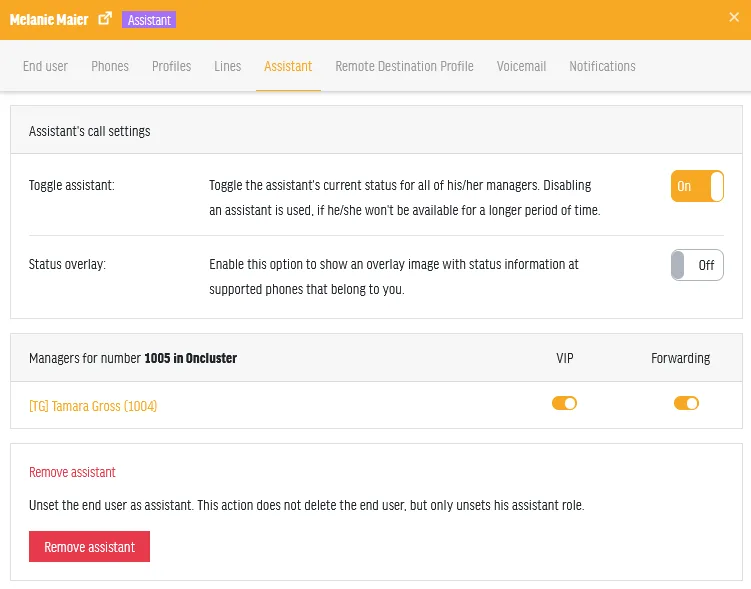Click the Remove assistant section heading
Screen dimensions: 751x589
72,472
